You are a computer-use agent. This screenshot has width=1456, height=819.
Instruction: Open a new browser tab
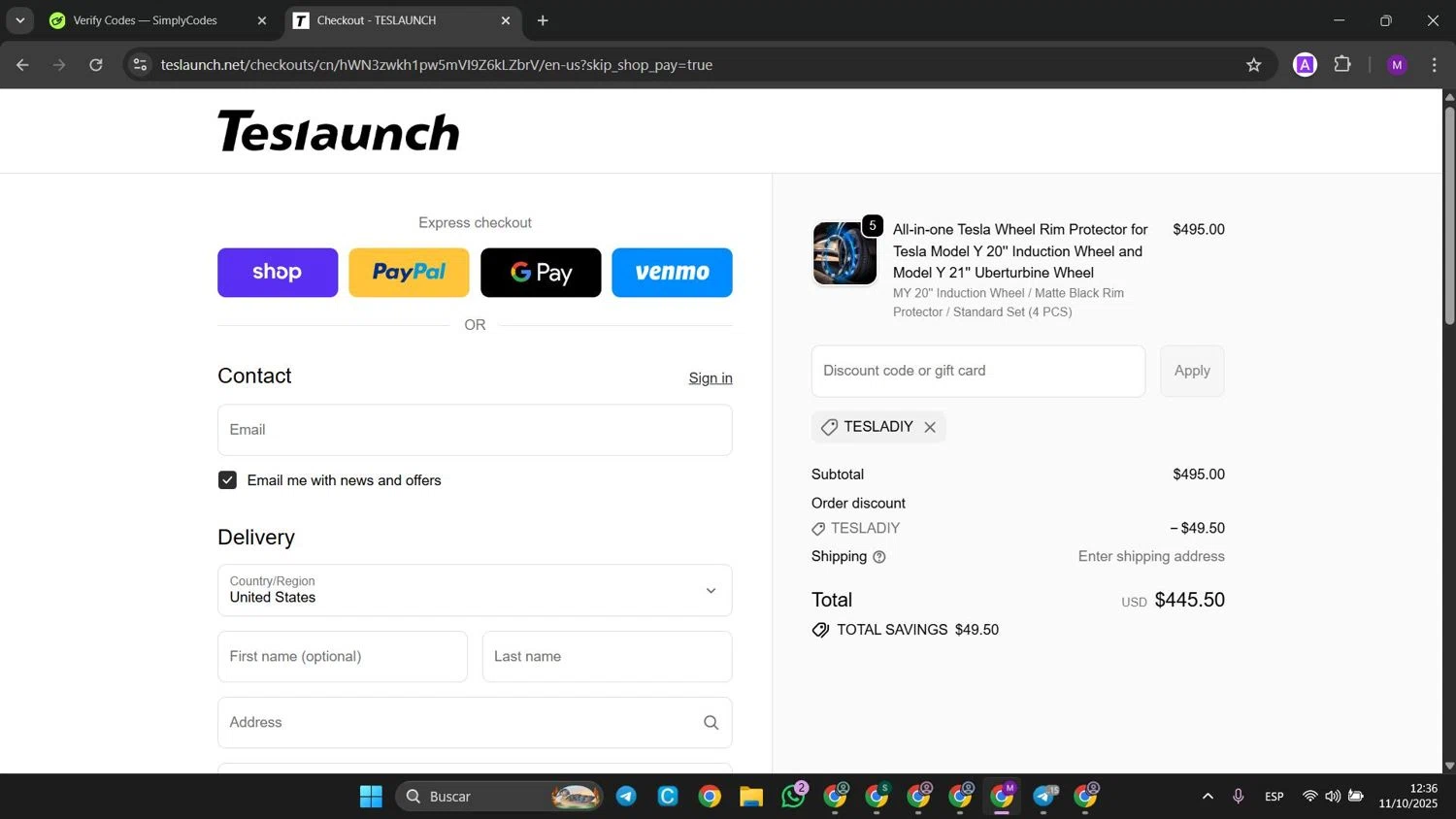(543, 20)
